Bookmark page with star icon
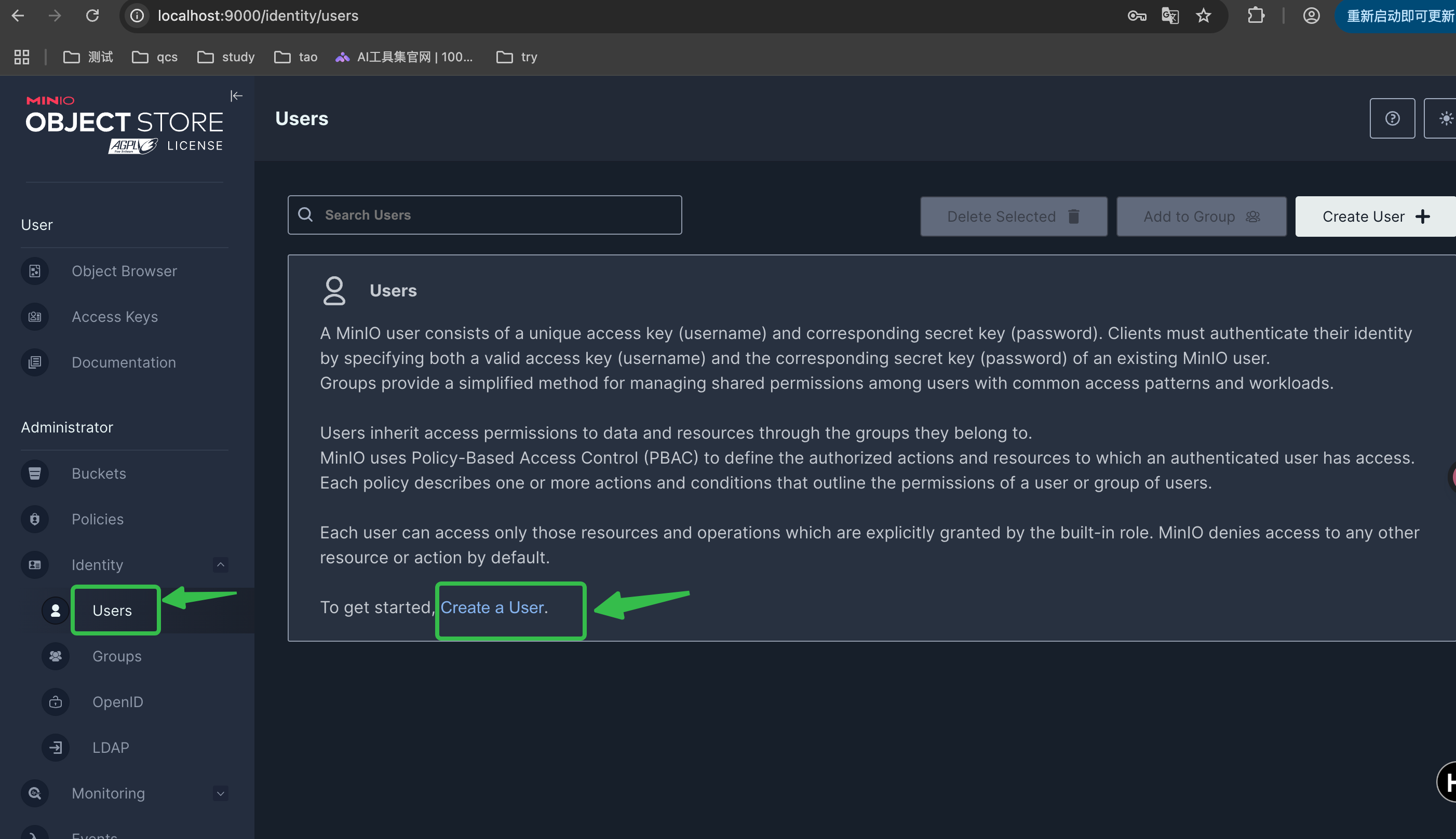The height and width of the screenshot is (839, 1456). (1203, 16)
